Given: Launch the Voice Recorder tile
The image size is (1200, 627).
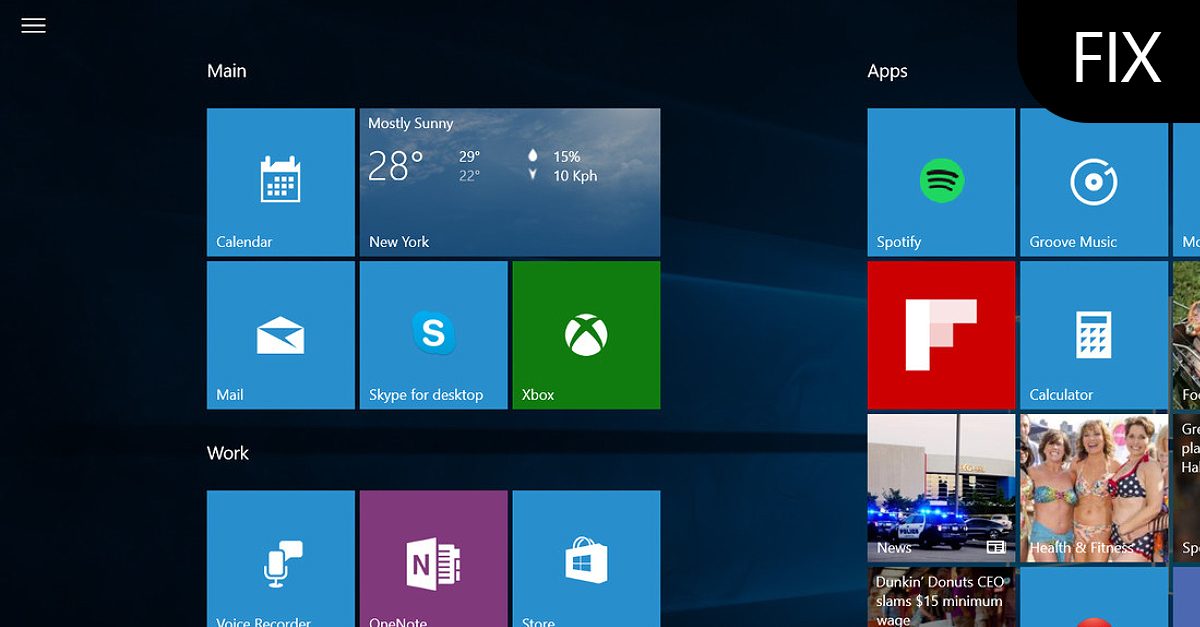Looking at the screenshot, I should point(280,558).
